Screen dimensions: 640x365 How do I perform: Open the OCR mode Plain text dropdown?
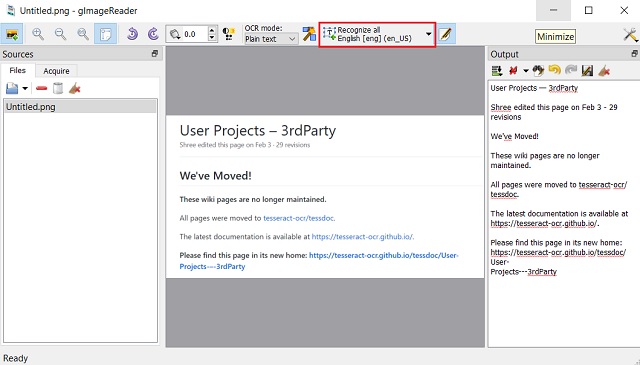click(x=271, y=39)
